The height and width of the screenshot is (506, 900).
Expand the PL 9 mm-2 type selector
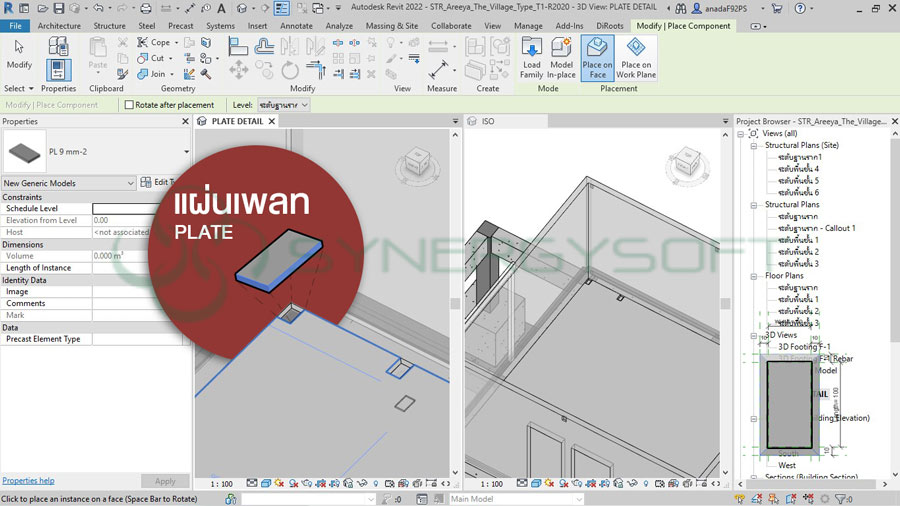(x=186, y=152)
